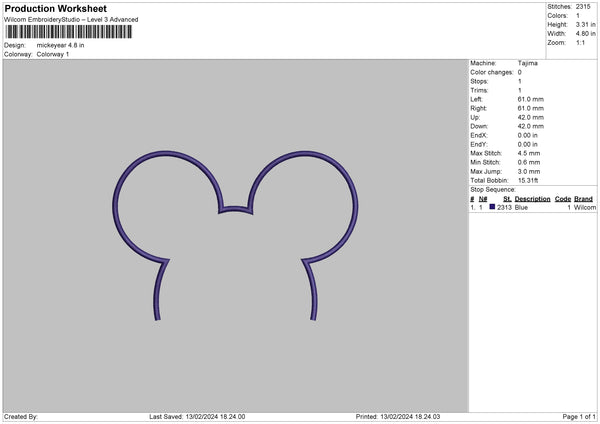Click the Wilcom EmbroideryStudio Level 3 Advanced subtitle

[x=71, y=20]
